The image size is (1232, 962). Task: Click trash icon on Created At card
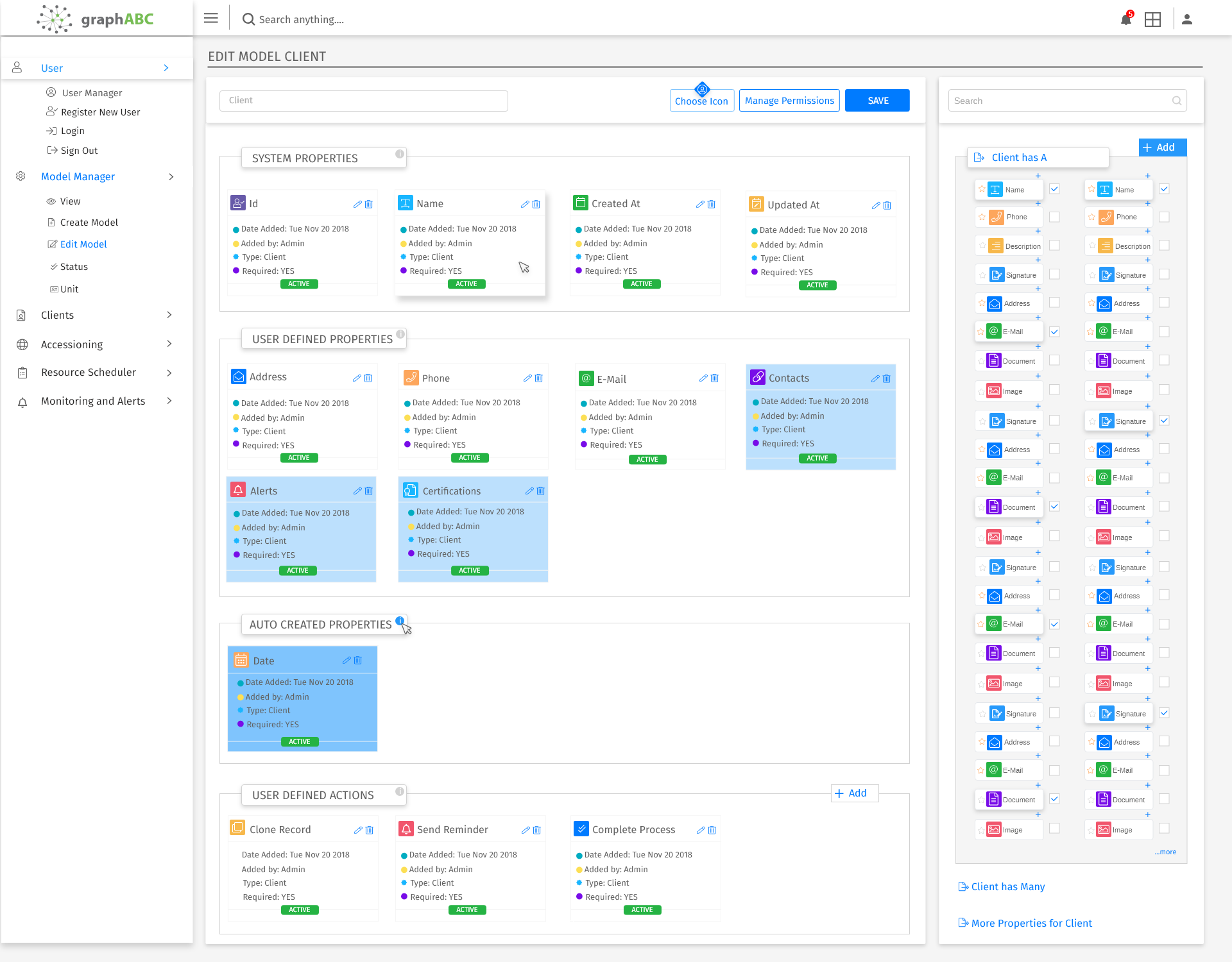click(712, 204)
